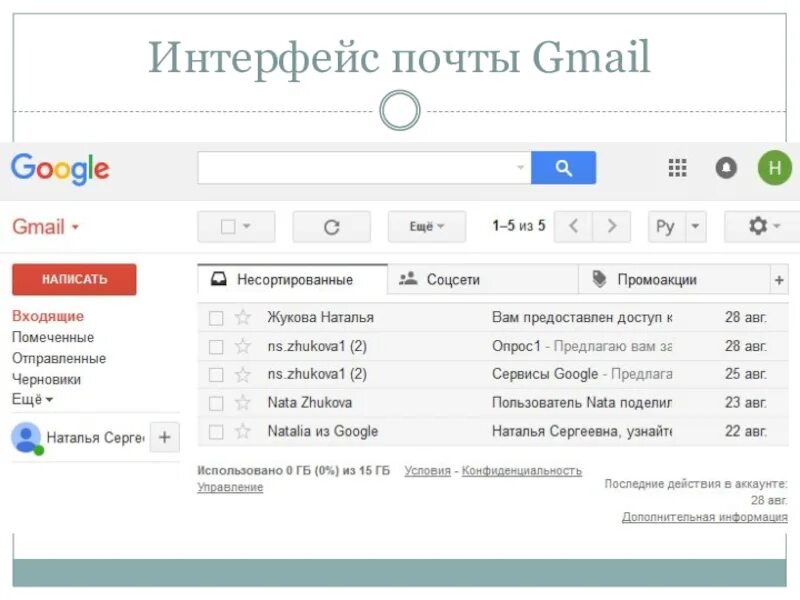This screenshot has height=600, width=800.
Task: Open the input language arrow next to Ру
Action: point(695,226)
